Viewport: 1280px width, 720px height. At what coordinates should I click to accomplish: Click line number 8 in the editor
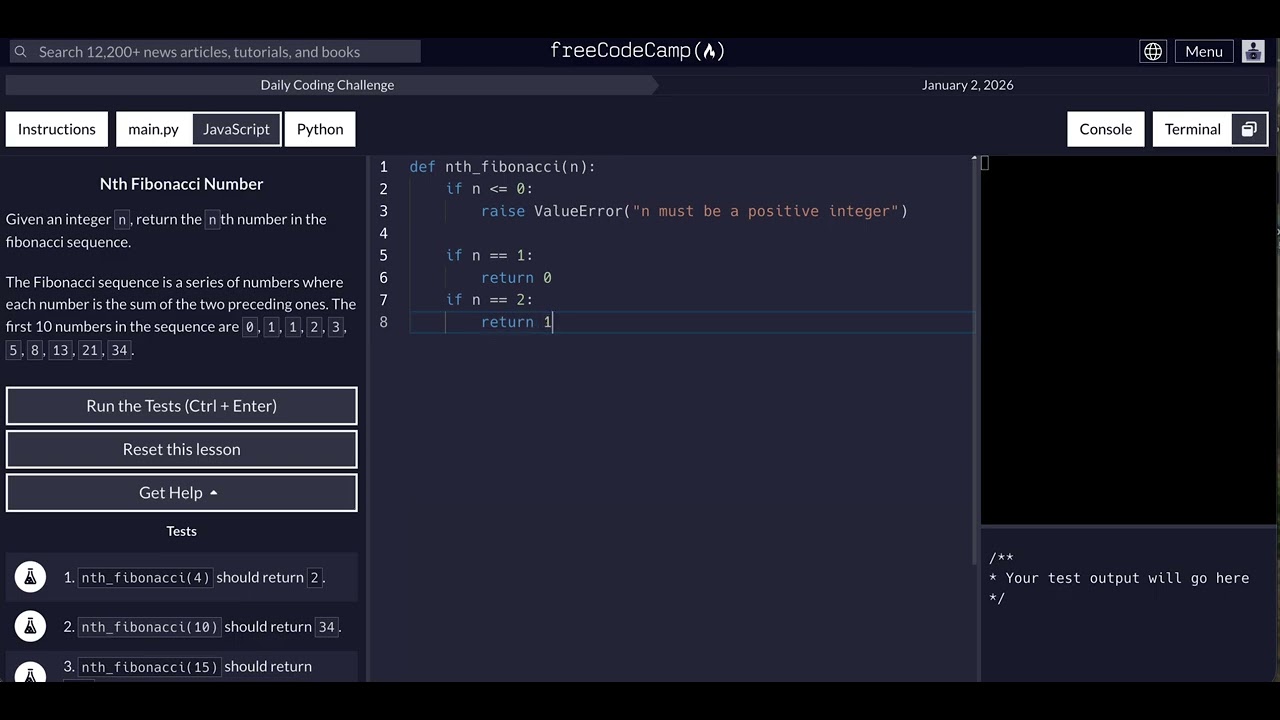(x=383, y=322)
